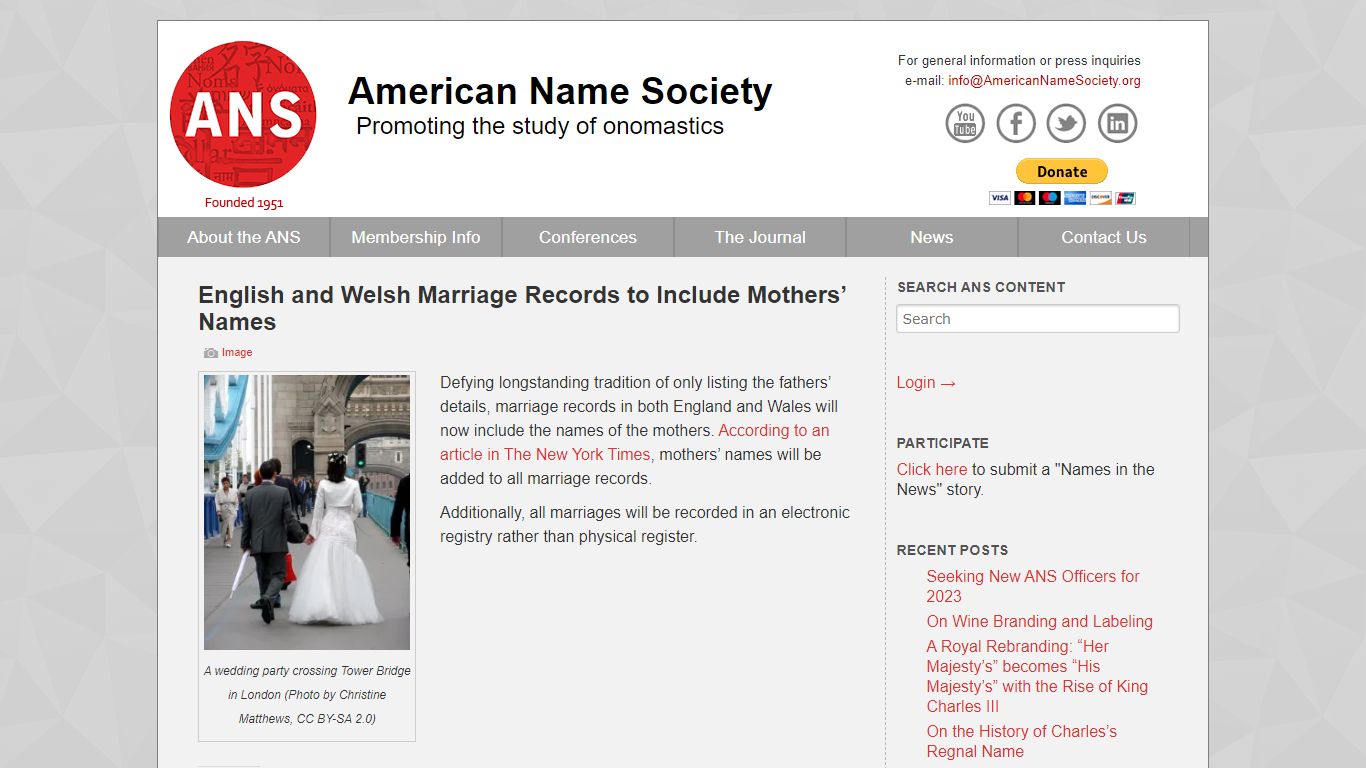The width and height of the screenshot is (1366, 768).
Task: Click the wedding photo caption text
Action: (307, 695)
